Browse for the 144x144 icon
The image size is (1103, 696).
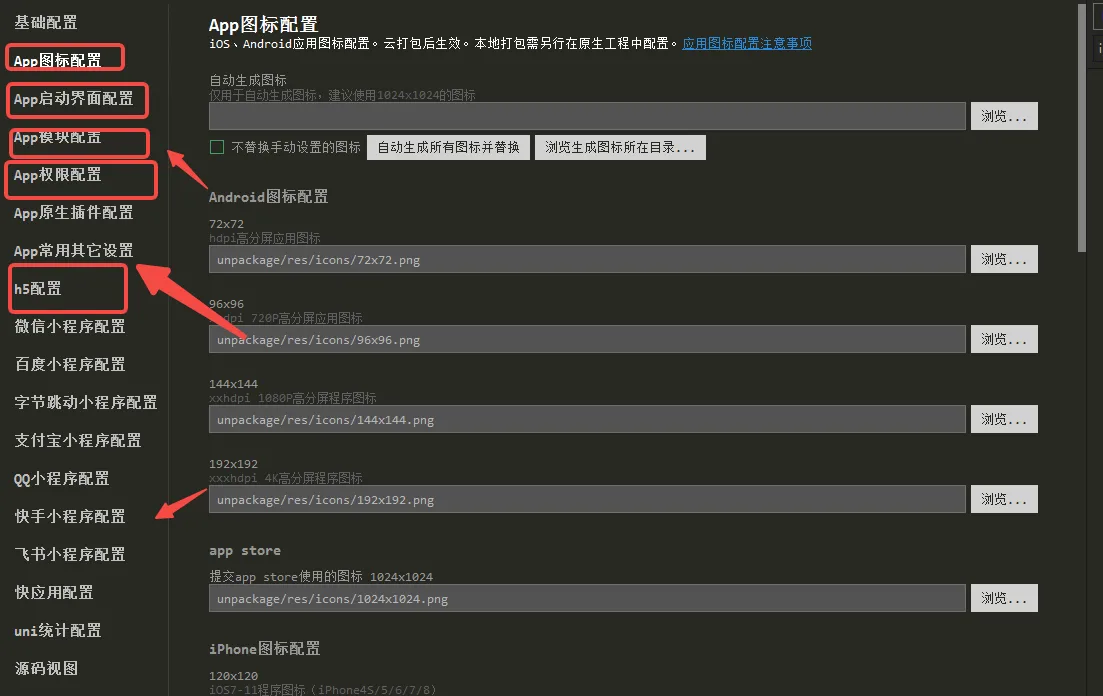pos(1004,419)
